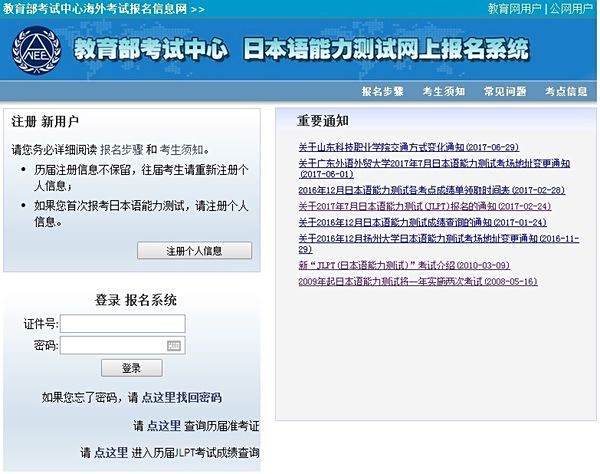The image size is (600, 474).
Task: Click 报名步骤 link in registration instructions
Action: pos(121,150)
